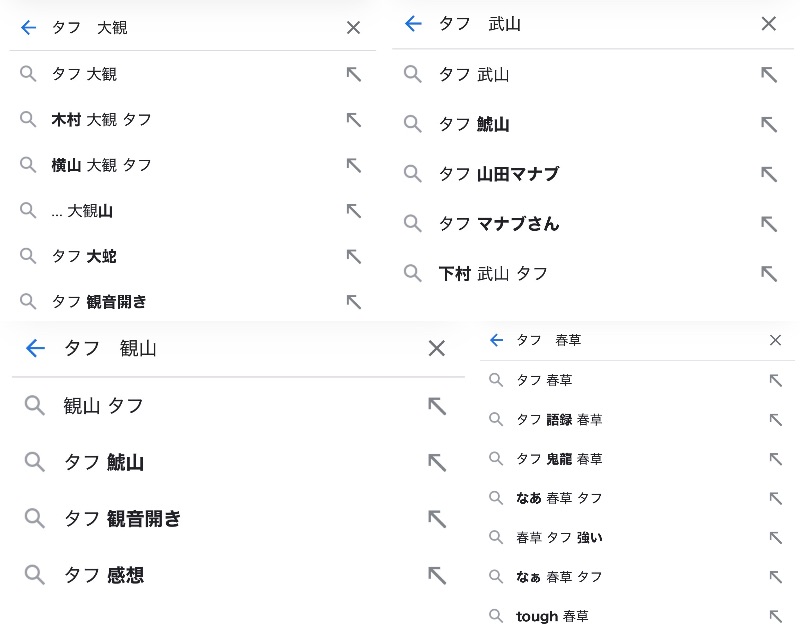
Task: Click search icon beside タフ 大蛇
Action: (28, 256)
